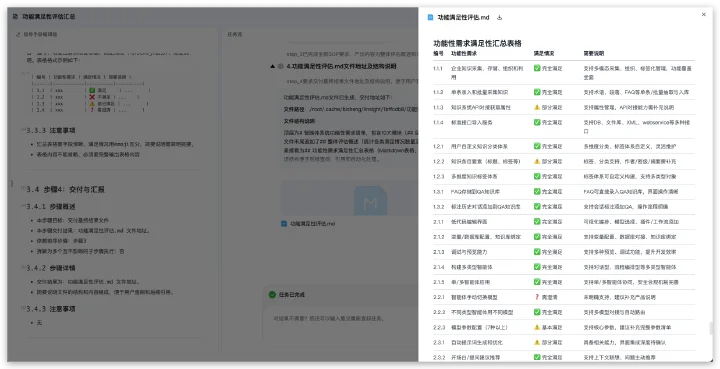Click the small file icon beside 功能满足性评估.md link
The width and height of the screenshot is (720, 369).
284,224
